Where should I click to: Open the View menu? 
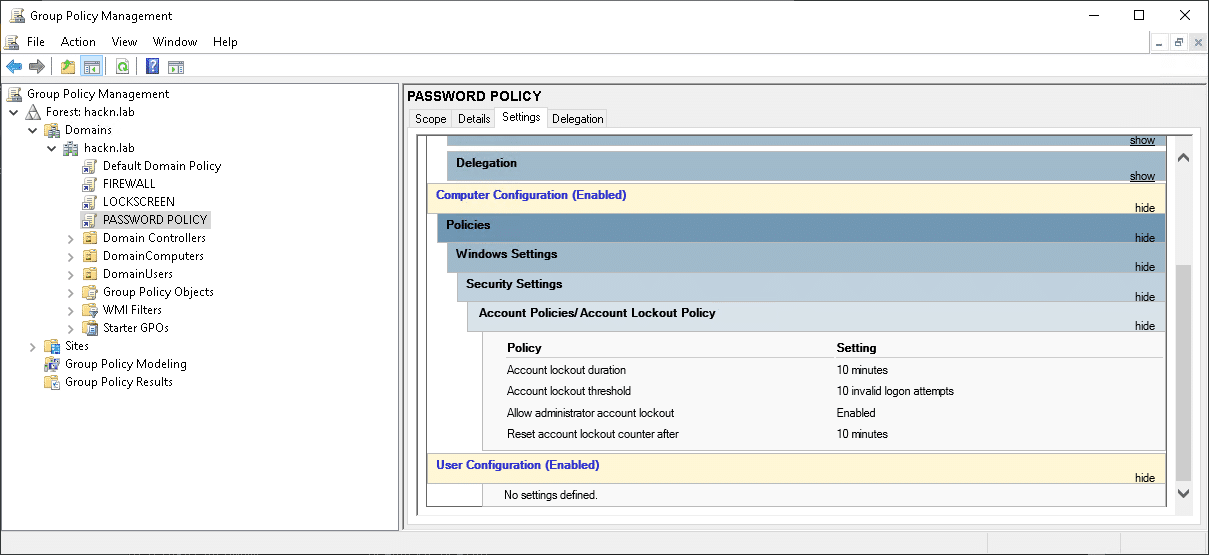pos(124,42)
